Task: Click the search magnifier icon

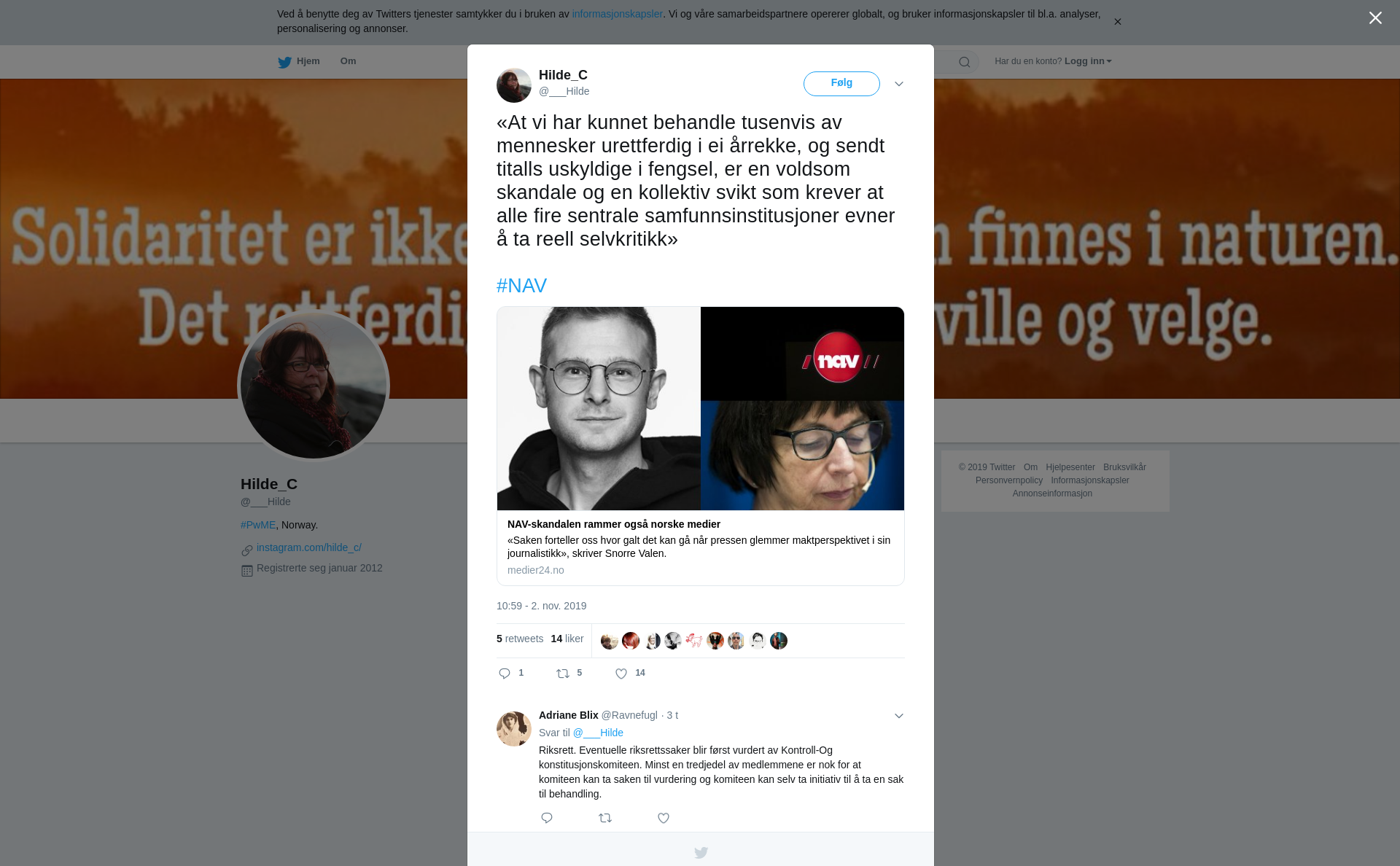Action: coord(965,62)
